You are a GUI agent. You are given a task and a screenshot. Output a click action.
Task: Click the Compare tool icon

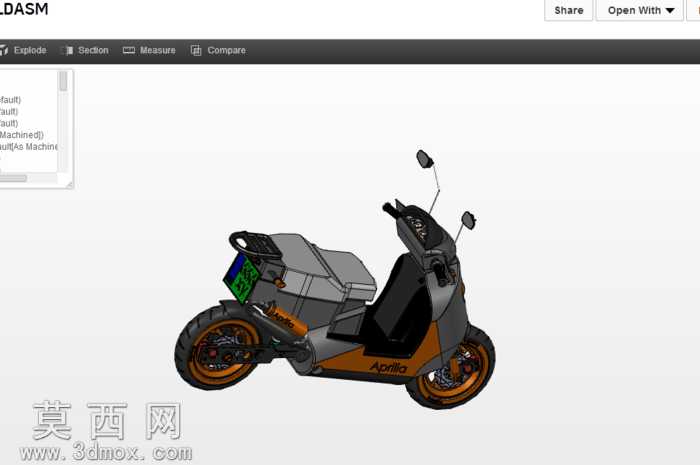[196, 50]
